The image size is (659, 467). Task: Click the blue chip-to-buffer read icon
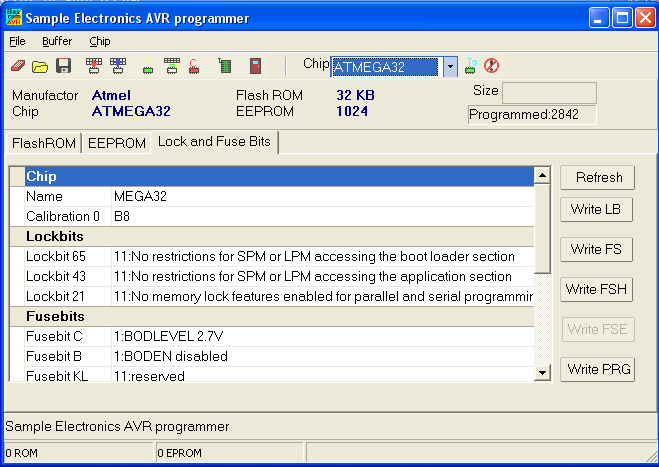pyautogui.click(x=118, y=67)
